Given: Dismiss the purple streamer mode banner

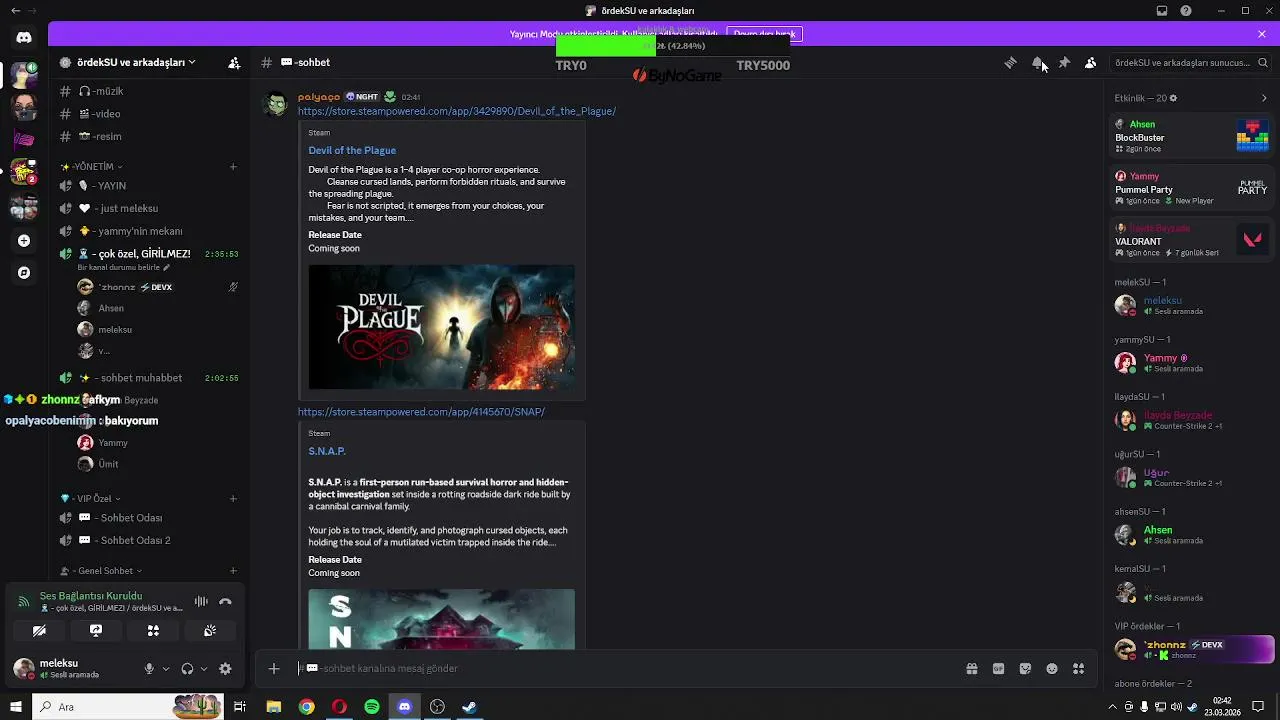Looking at the screenshot, I should click(x=1262, y=34).
